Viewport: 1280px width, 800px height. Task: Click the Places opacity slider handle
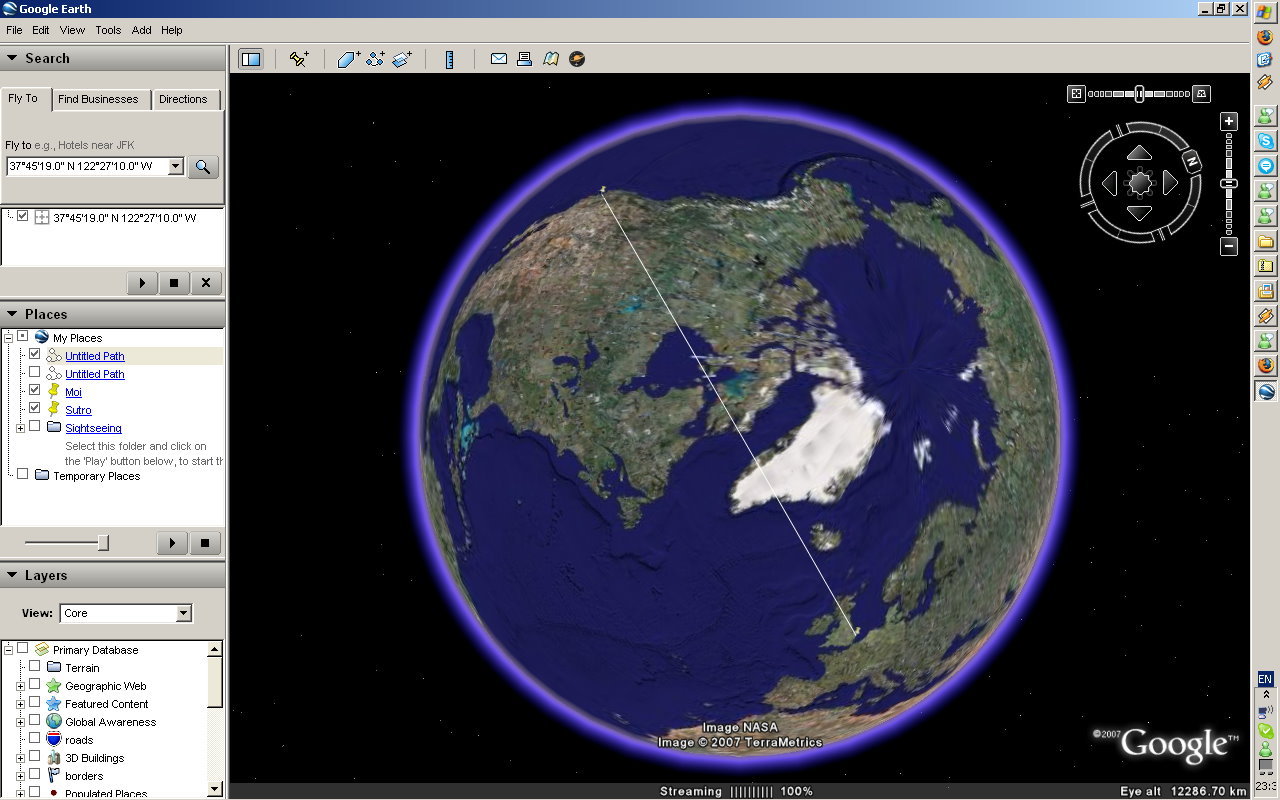pos(103,543)
